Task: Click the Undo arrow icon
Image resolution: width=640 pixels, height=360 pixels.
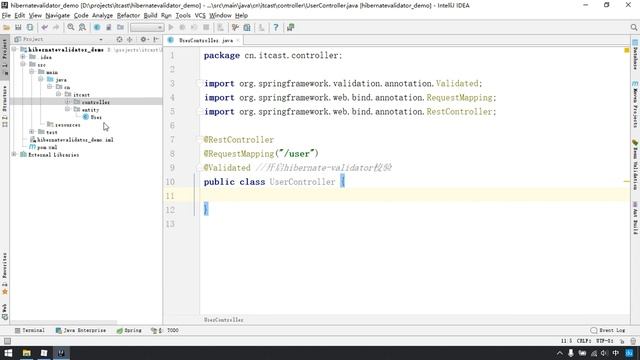Action: (44, 27)
